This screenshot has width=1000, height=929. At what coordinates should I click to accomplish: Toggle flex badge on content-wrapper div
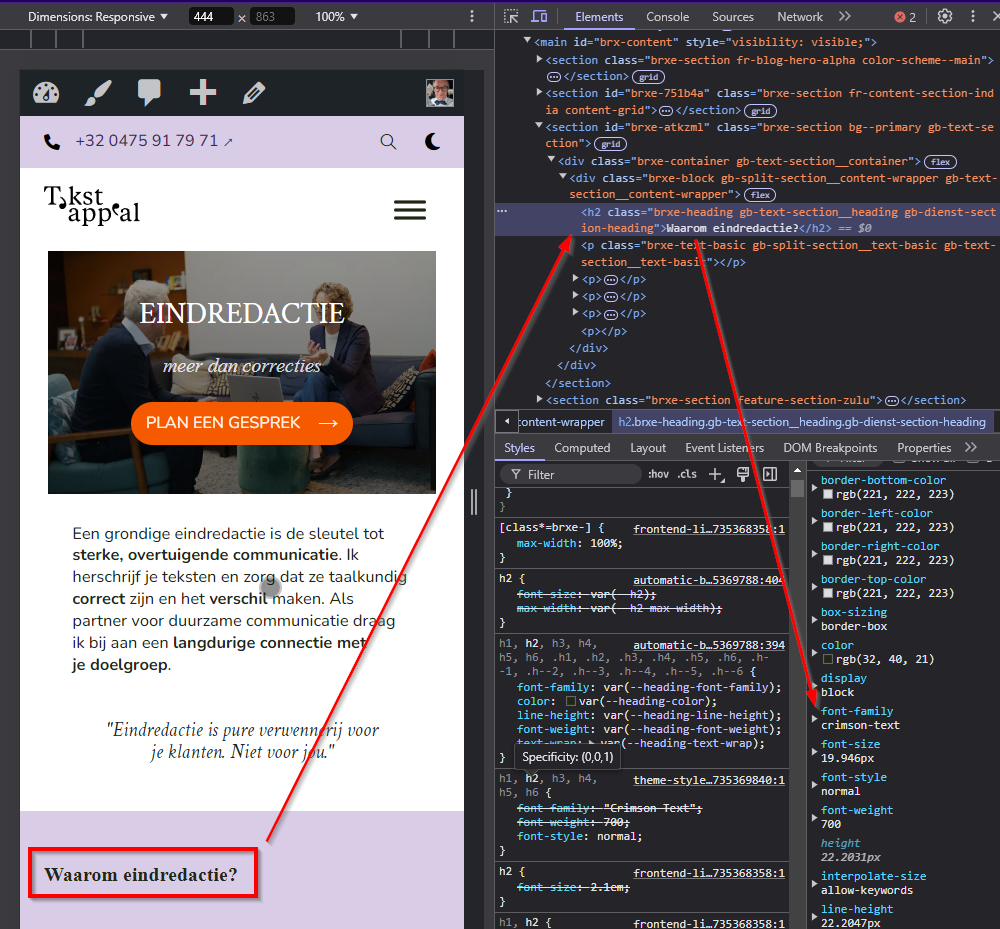[x=760, y=195]
